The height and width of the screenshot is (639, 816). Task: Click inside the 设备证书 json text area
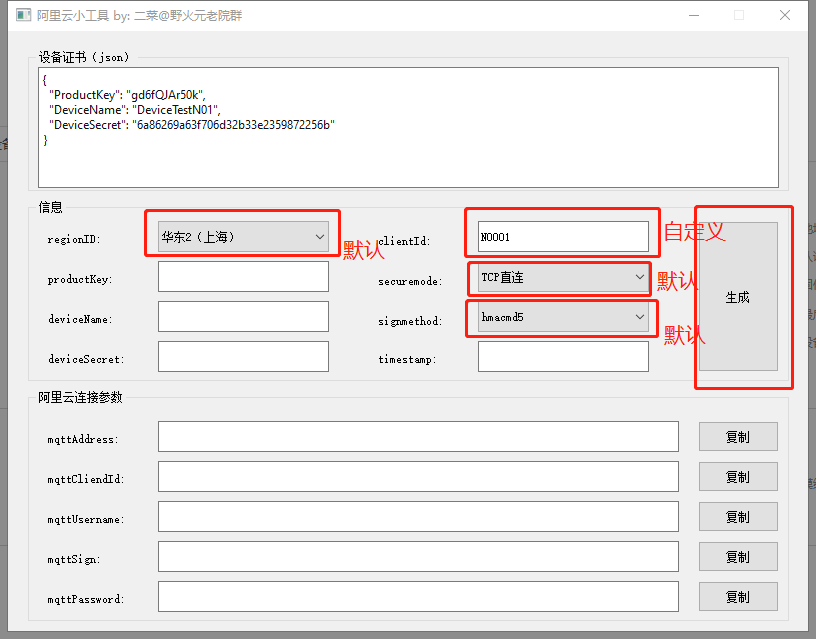tap(408, 127)
